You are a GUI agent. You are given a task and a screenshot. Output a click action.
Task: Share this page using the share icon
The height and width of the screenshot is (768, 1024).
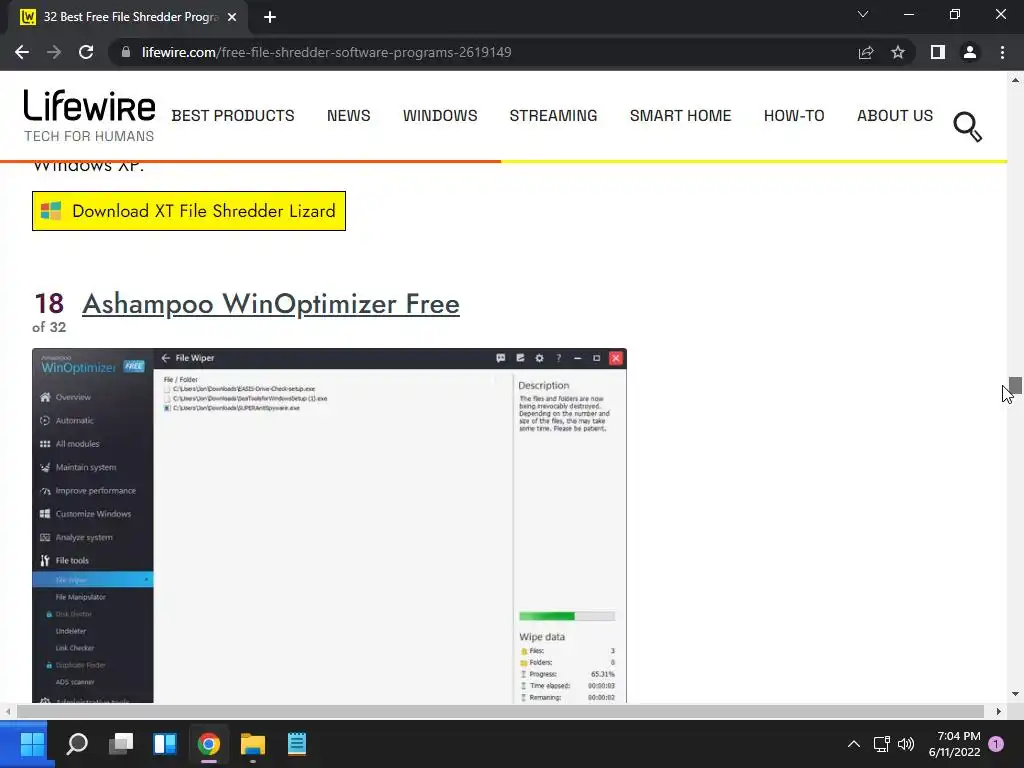click(866, 52)
